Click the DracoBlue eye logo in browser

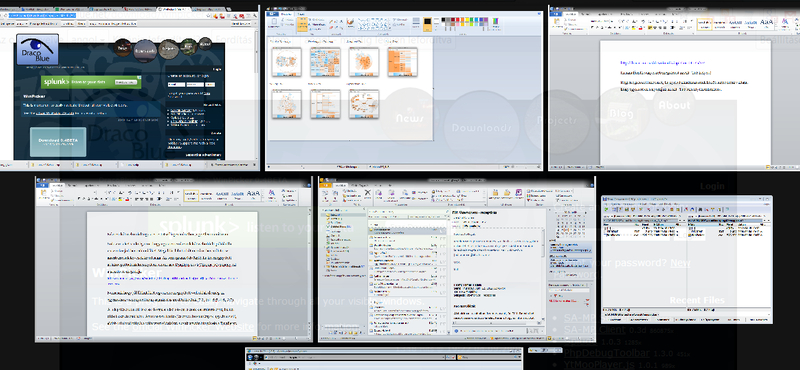click(37, 49)
